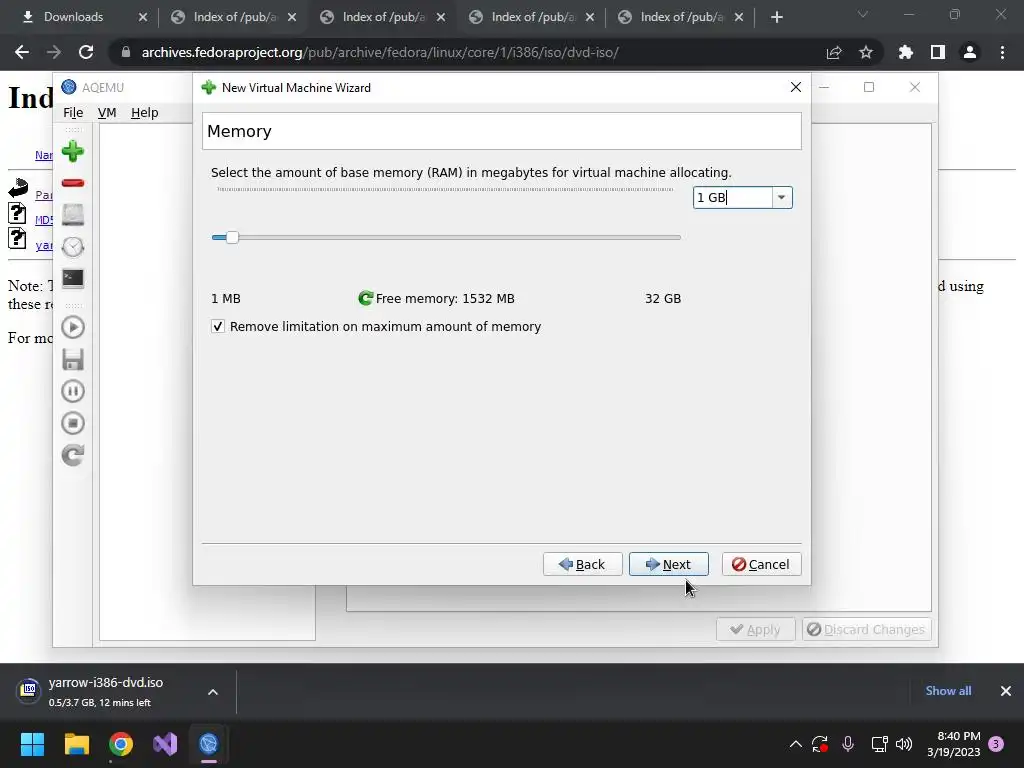Open Chrome profile icon
This screenshot has height=768, width=1024.
[x=970, y=52]
